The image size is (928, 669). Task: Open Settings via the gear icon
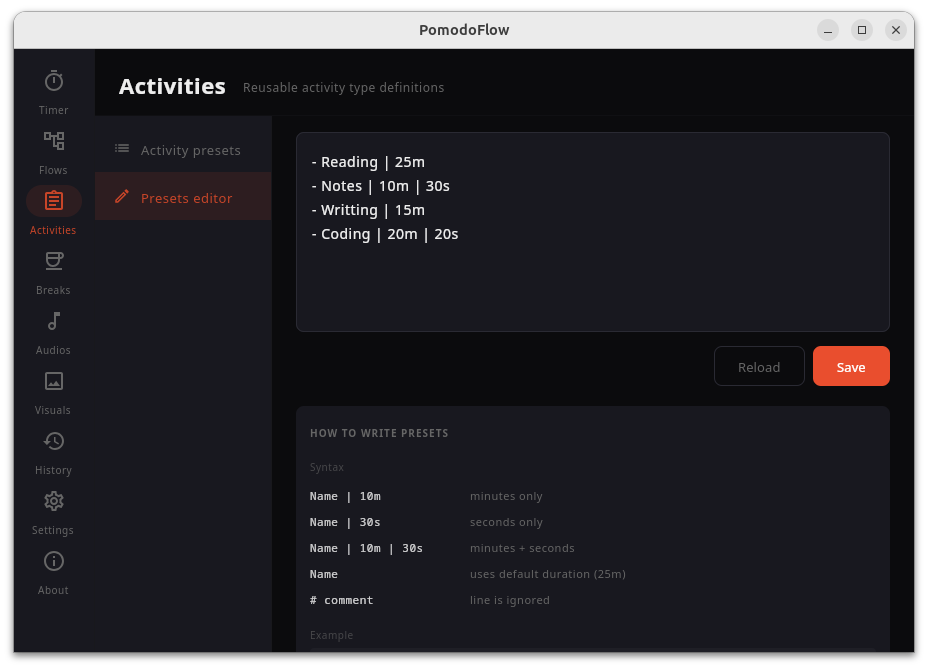[53, 501]
